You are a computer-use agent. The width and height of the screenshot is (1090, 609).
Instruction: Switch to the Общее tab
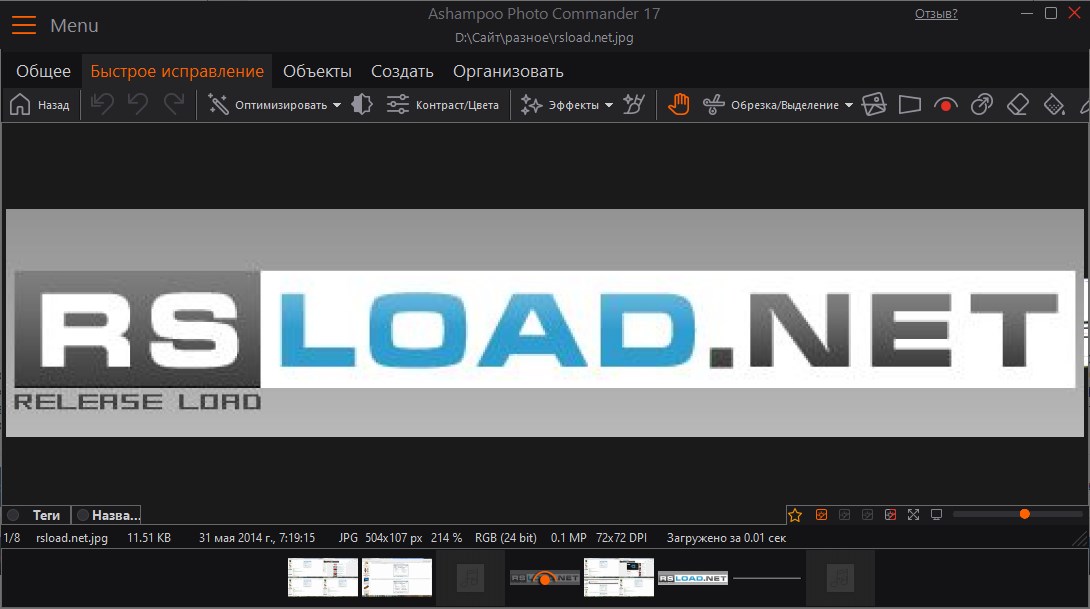[x=43, y=72]
